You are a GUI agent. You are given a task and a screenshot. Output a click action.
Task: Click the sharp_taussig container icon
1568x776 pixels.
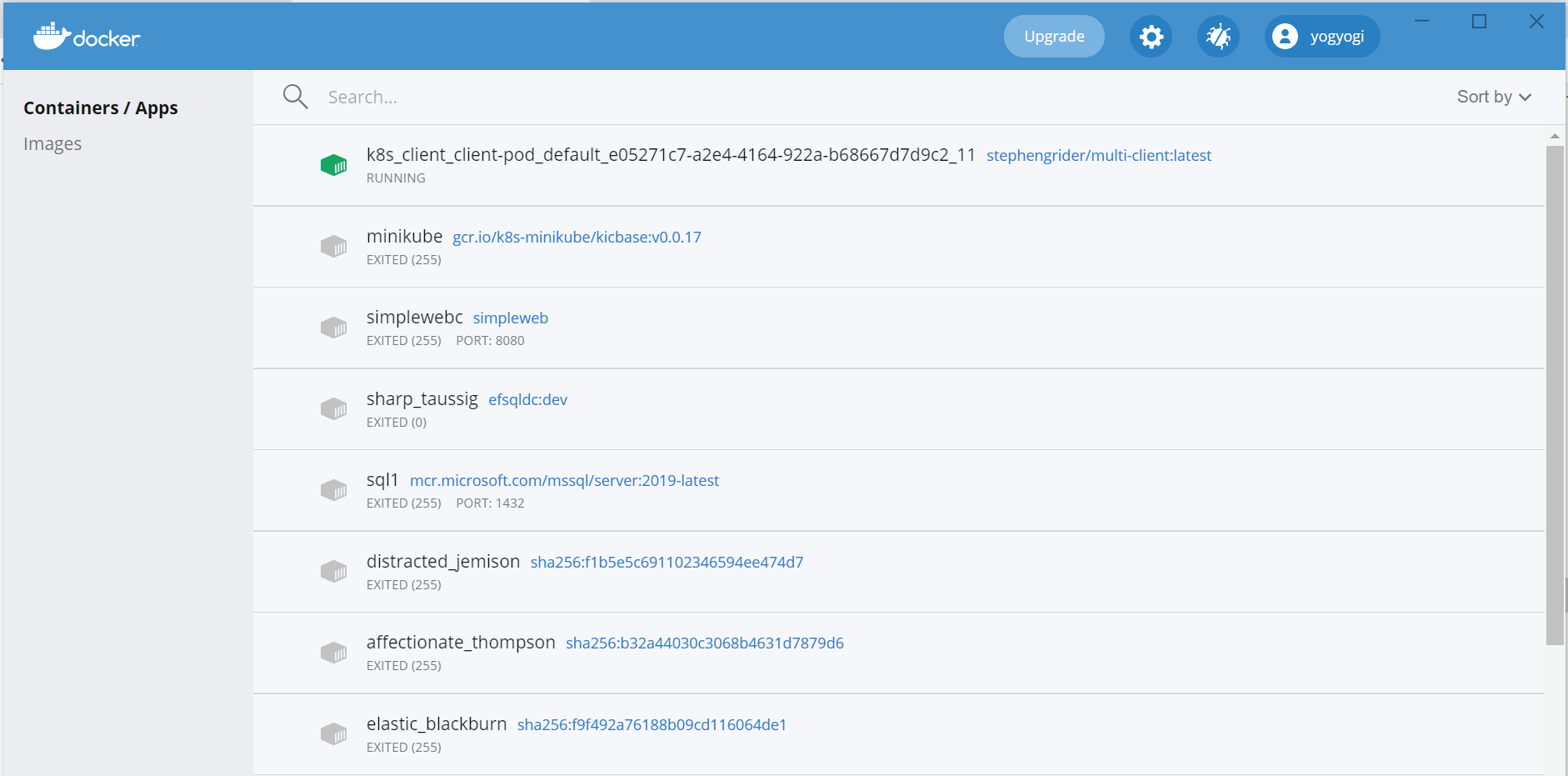point(333,409)
